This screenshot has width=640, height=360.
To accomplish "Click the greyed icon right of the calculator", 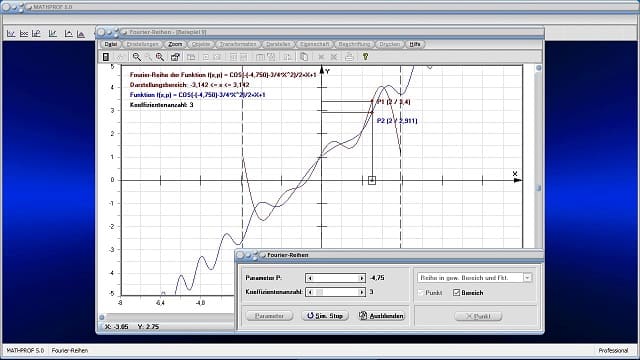I will [119, 57].
